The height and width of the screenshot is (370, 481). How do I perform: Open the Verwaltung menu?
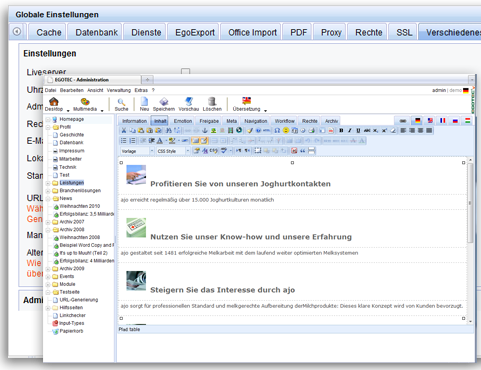tap(119, 90)
